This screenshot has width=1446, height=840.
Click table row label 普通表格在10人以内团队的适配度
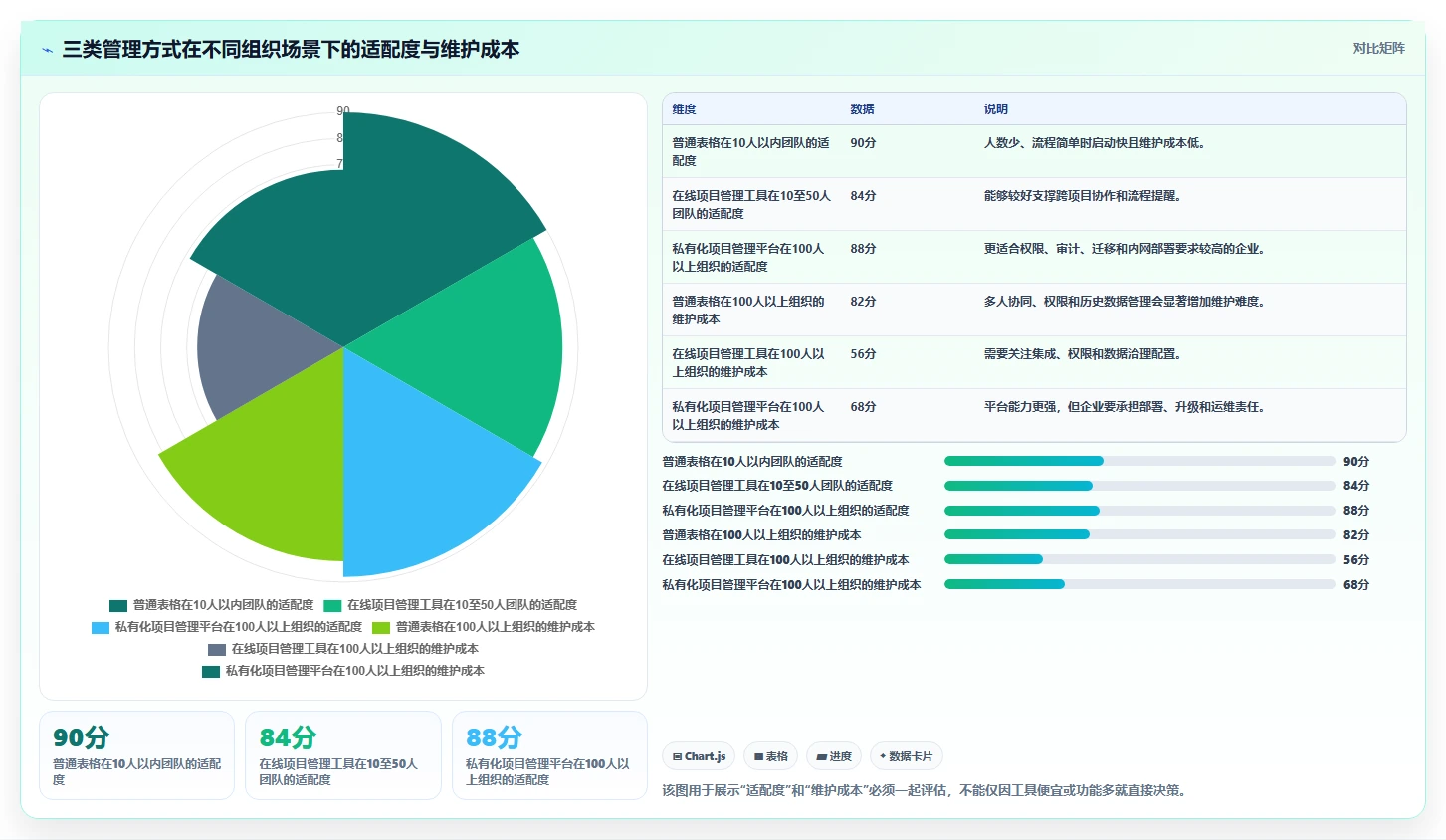point(751,152)
